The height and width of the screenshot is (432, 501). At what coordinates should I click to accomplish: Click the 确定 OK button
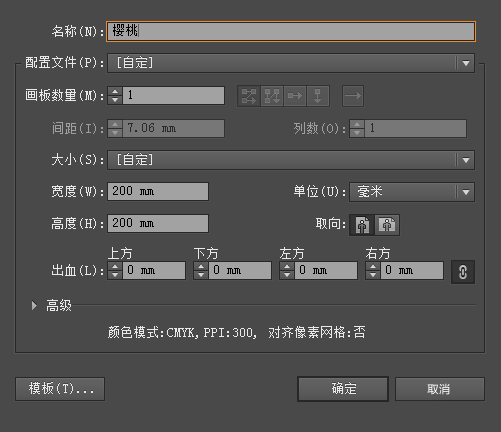[343, 389]
